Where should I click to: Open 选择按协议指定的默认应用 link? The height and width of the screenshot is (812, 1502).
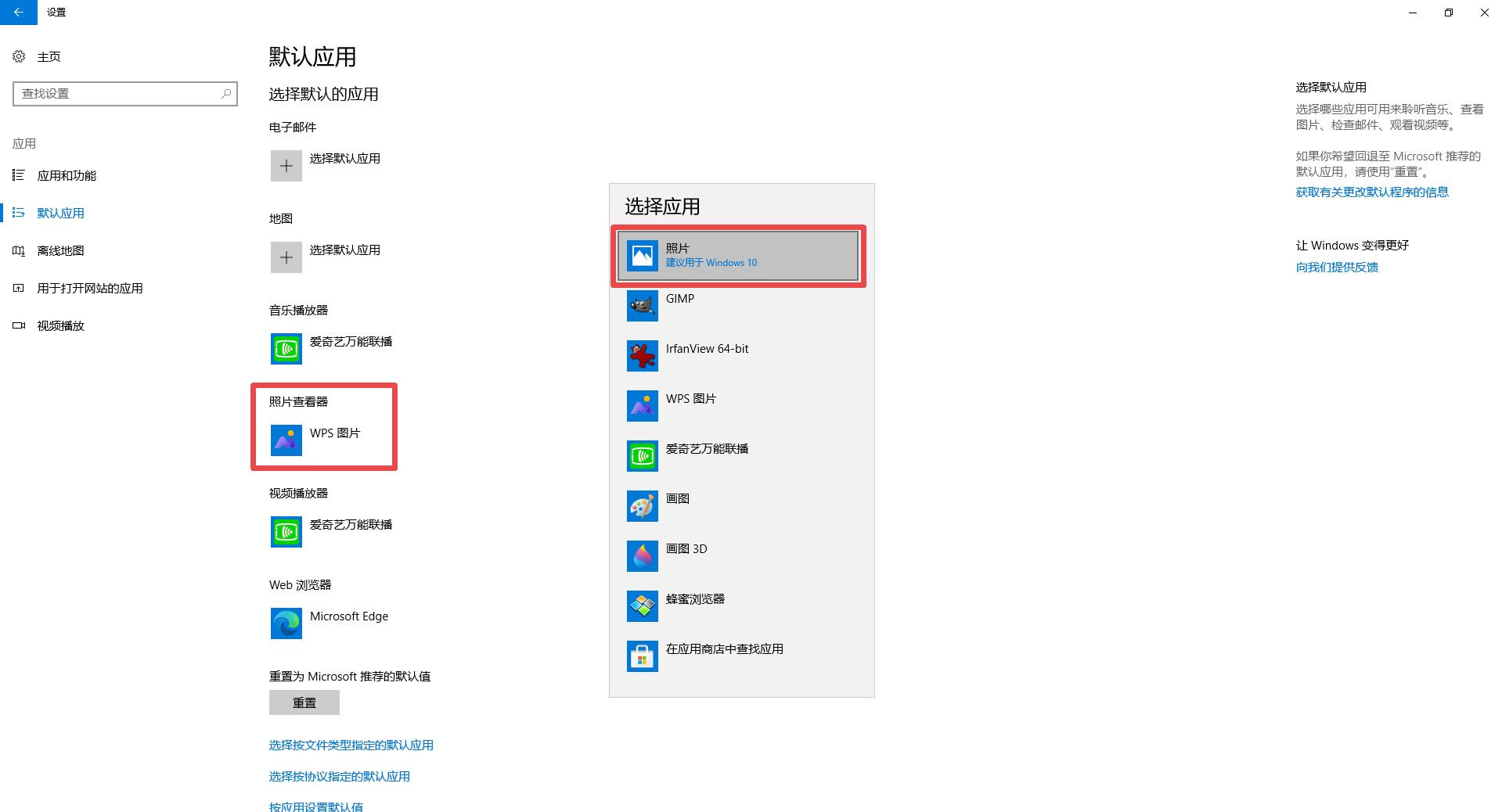tap(340, 777)
